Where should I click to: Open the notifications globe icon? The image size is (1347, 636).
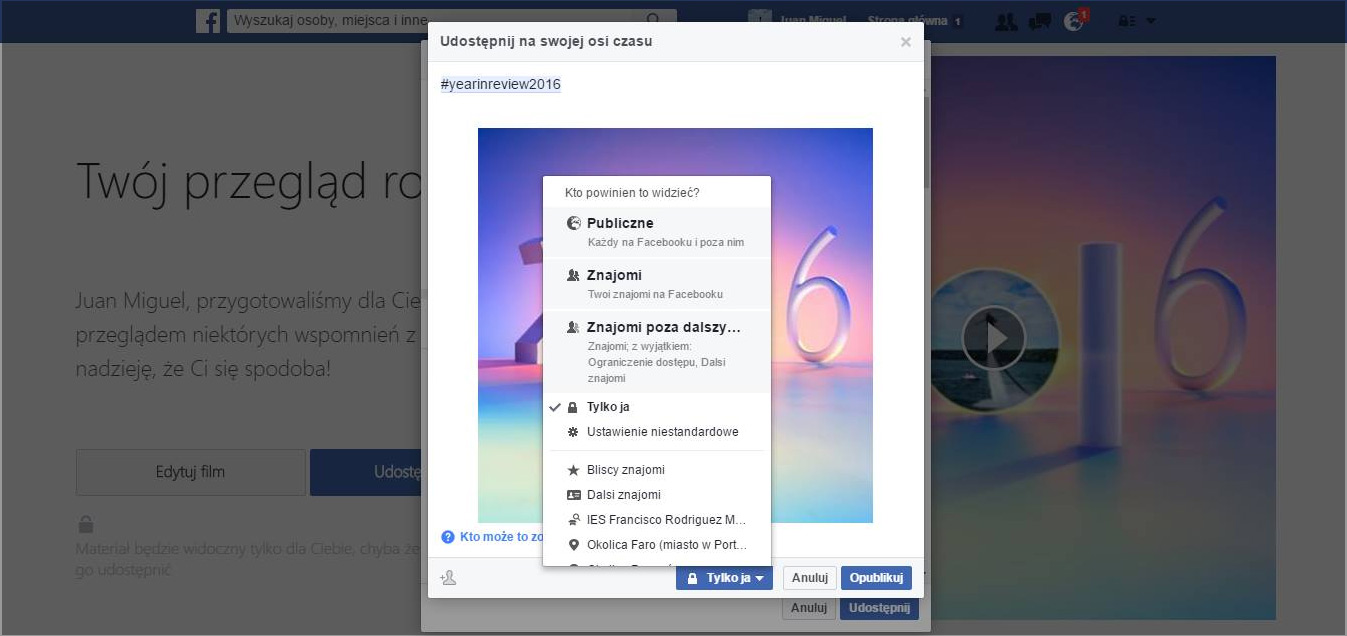1074,21
